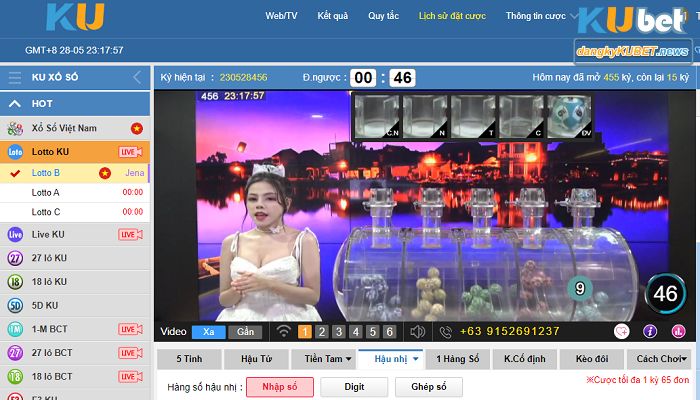Select Lotto C

click(75, 212)
